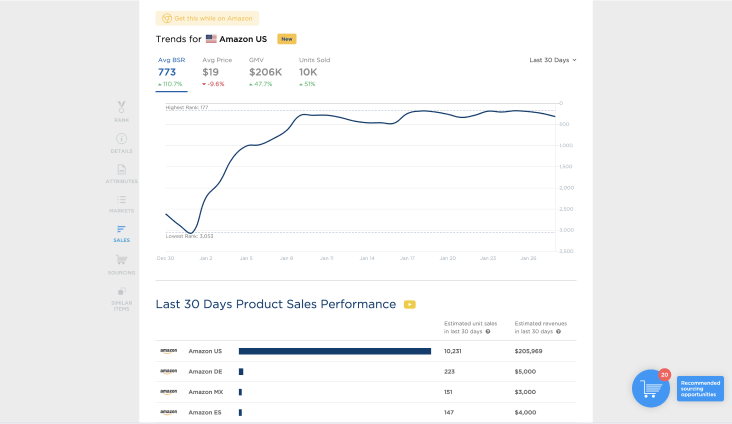
Task: Click the New badge next to Amazon US
Action: [x=287, y=39]
